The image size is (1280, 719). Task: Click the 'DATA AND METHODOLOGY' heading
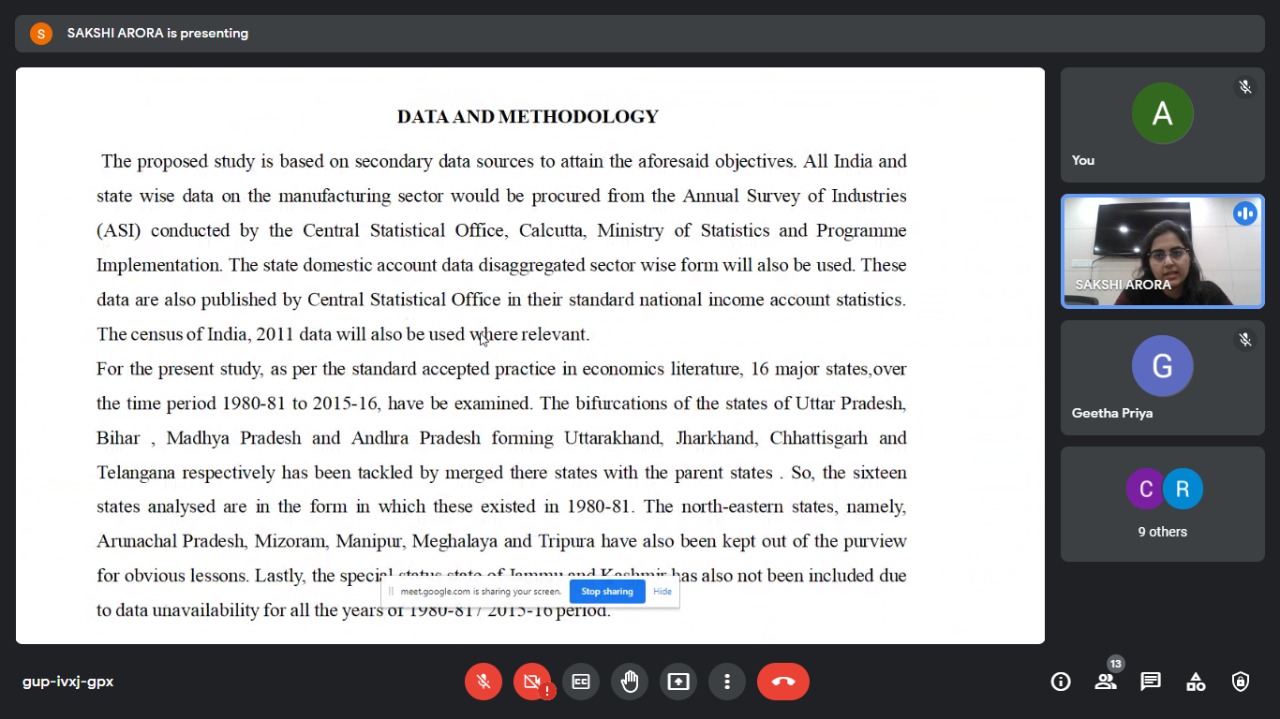click(x=528, y=117)
